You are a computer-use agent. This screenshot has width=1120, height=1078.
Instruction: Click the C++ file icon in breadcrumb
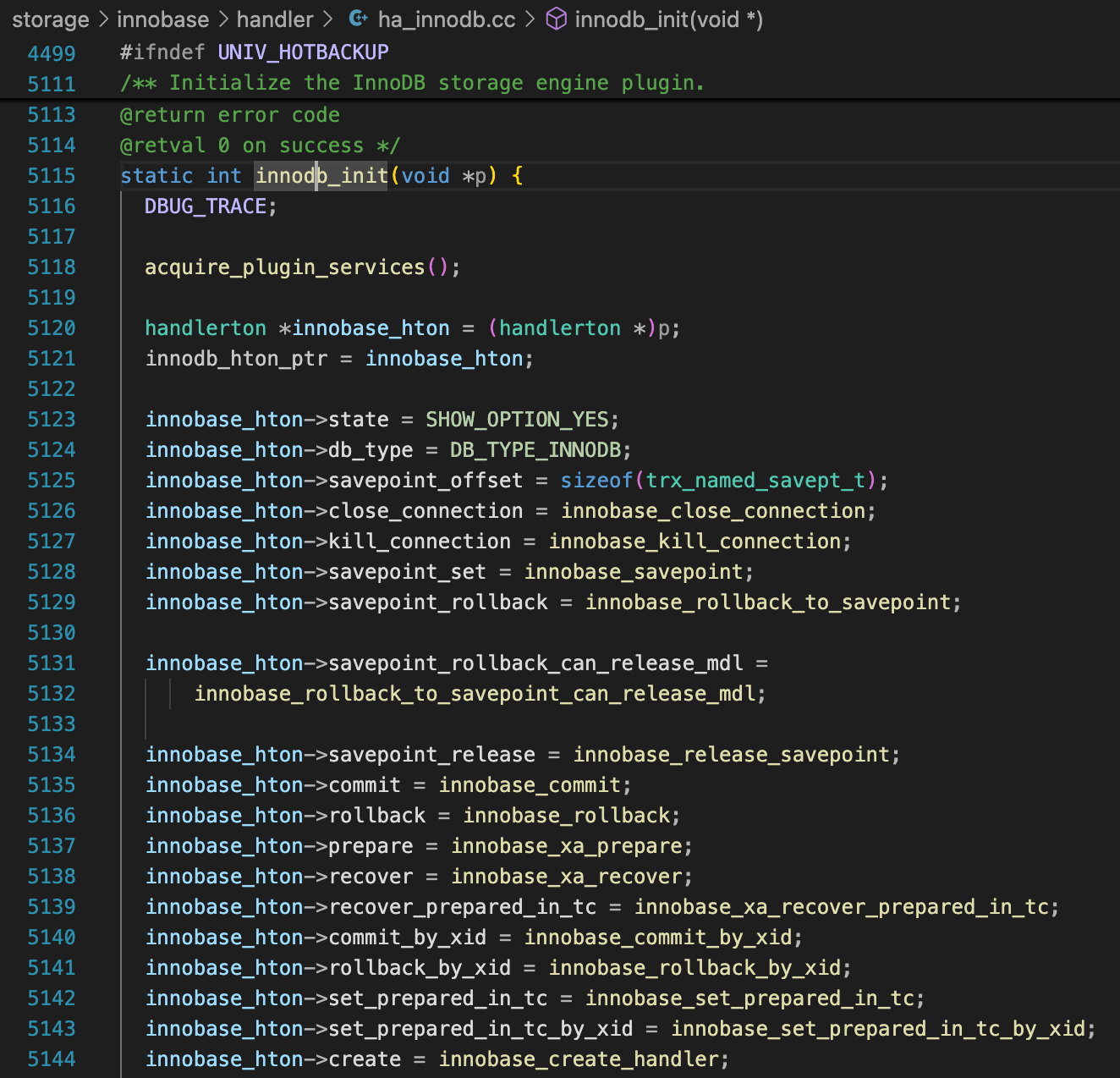click(x=359, y=19)
